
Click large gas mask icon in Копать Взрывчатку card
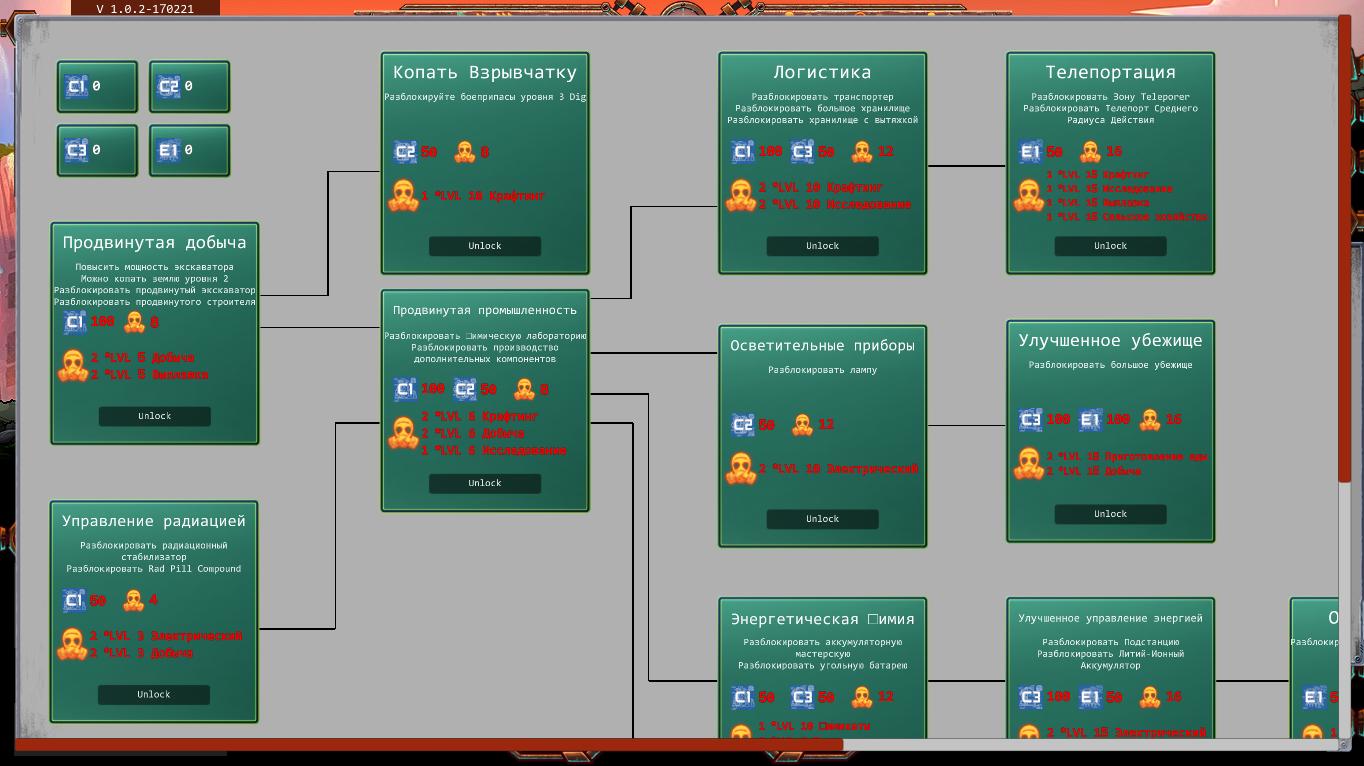tap(403, 196)
